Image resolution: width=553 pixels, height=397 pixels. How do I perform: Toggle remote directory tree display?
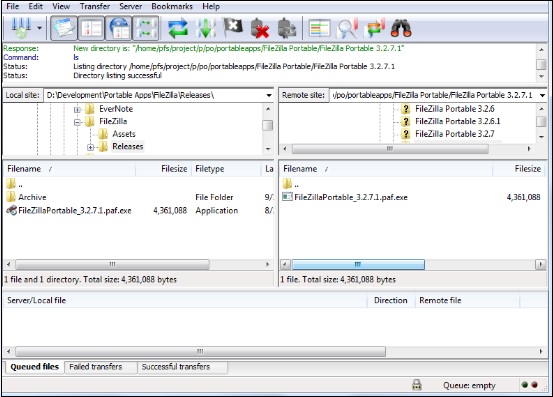coord(119,28)
